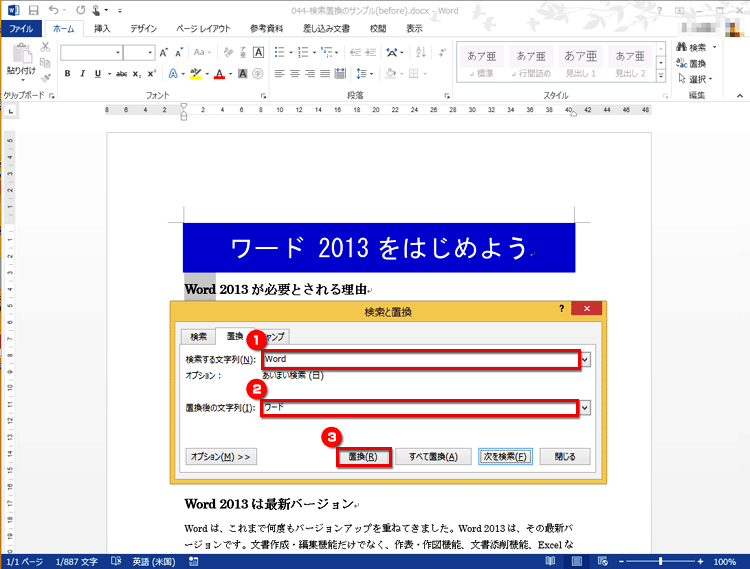Click the 検索する文字列 input field
750x569 pixels.
point(421,359)
